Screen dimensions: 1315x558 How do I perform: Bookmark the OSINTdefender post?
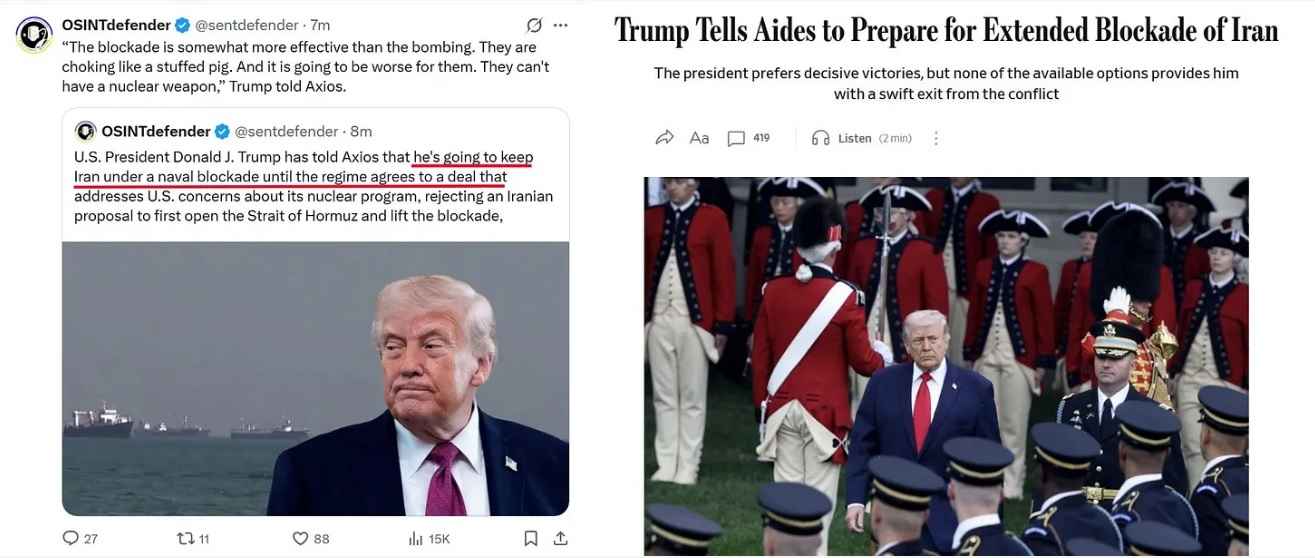[531, 538]
